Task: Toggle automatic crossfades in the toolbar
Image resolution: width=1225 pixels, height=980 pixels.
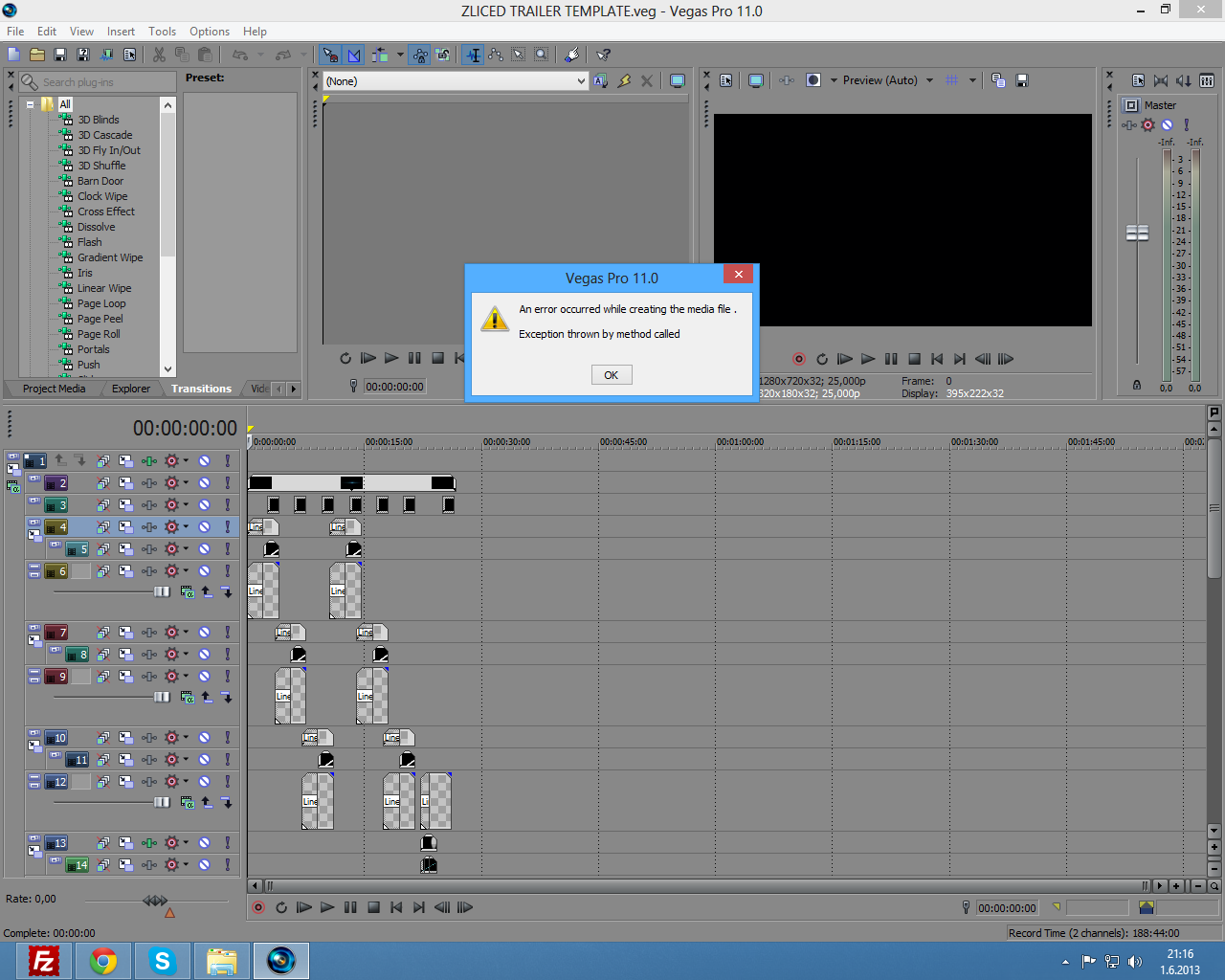Action: pyautogui.click(x=354, y=55)
